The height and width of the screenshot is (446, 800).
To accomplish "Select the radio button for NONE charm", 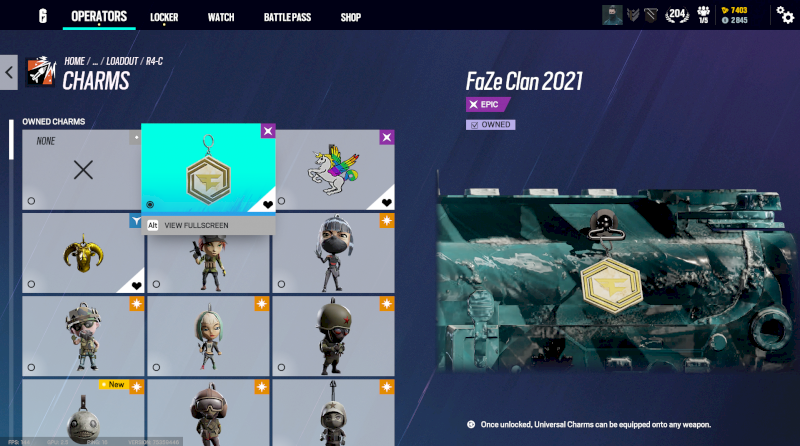I will click(x=31, y=201).
